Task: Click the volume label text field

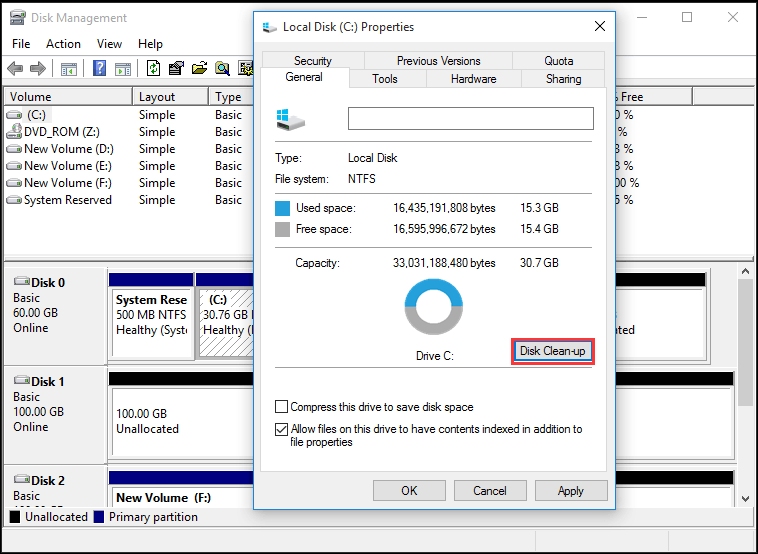Action: point(471,118)
